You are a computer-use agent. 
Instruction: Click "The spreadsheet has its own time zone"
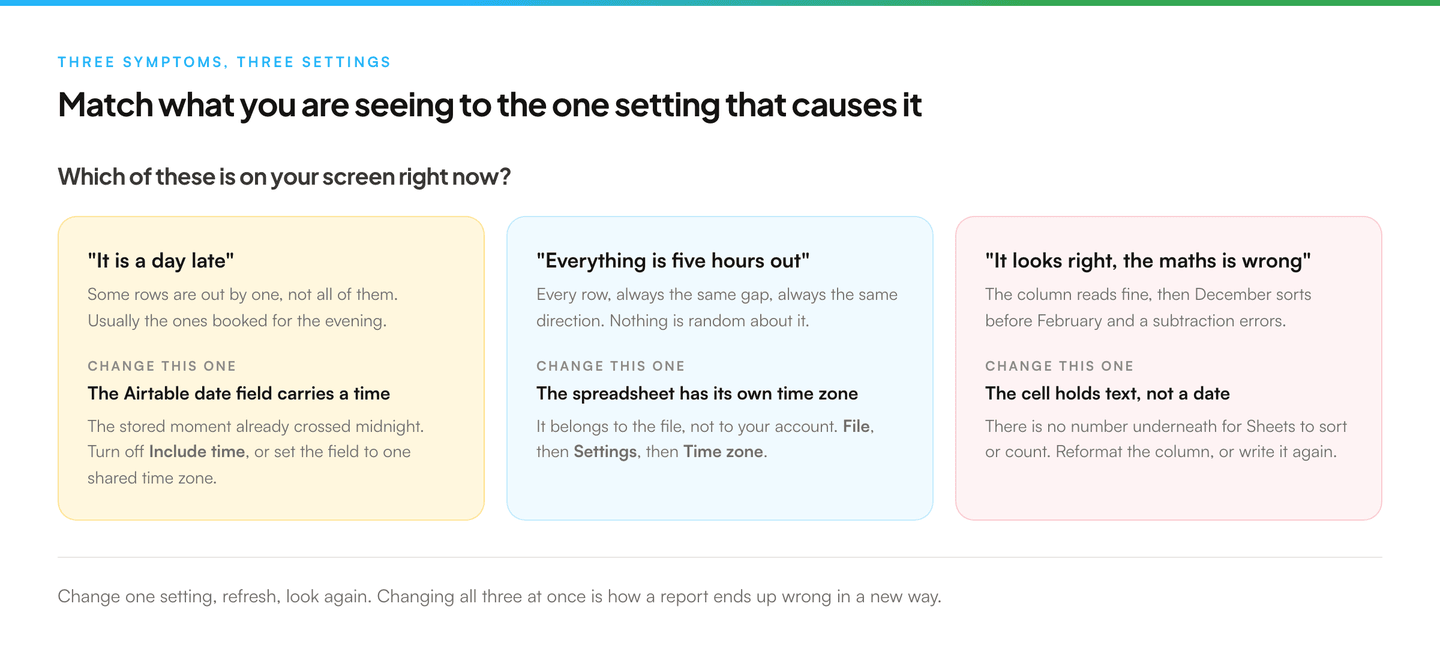point(697,394)
